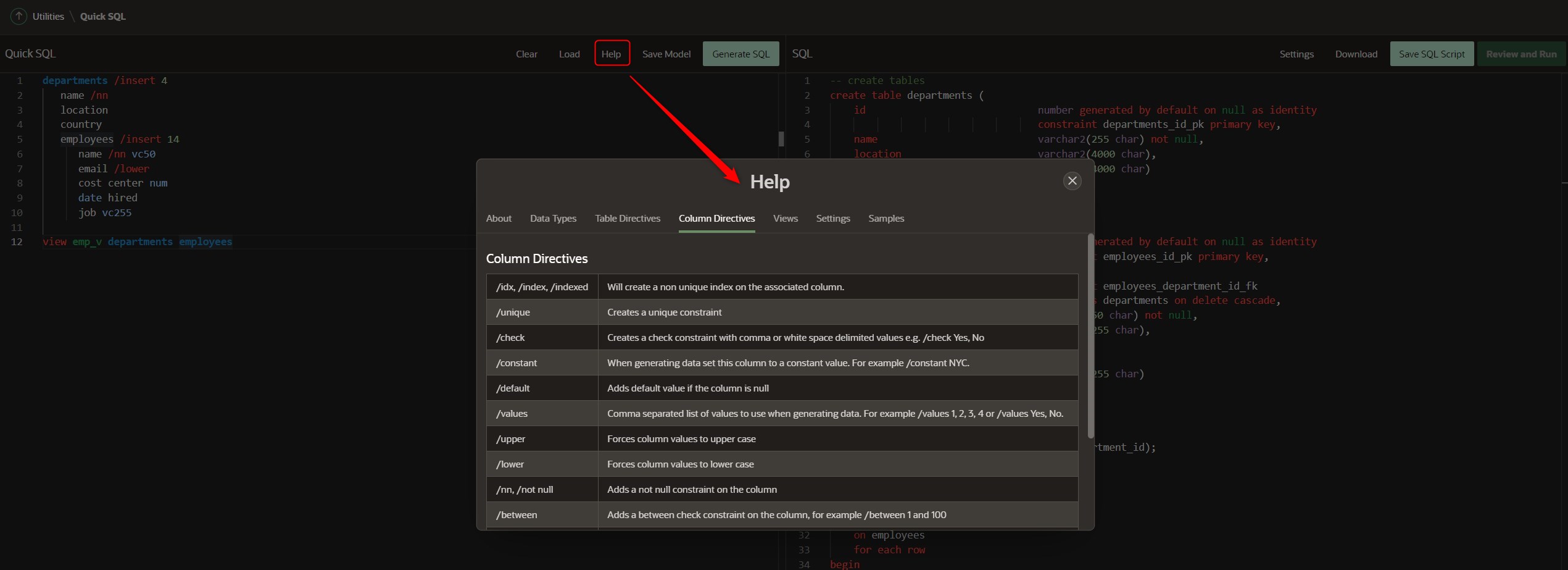This screenshot has width=1568, height=570.
Task: Select the '/constant' directive cell
Action: pos(542,363)
